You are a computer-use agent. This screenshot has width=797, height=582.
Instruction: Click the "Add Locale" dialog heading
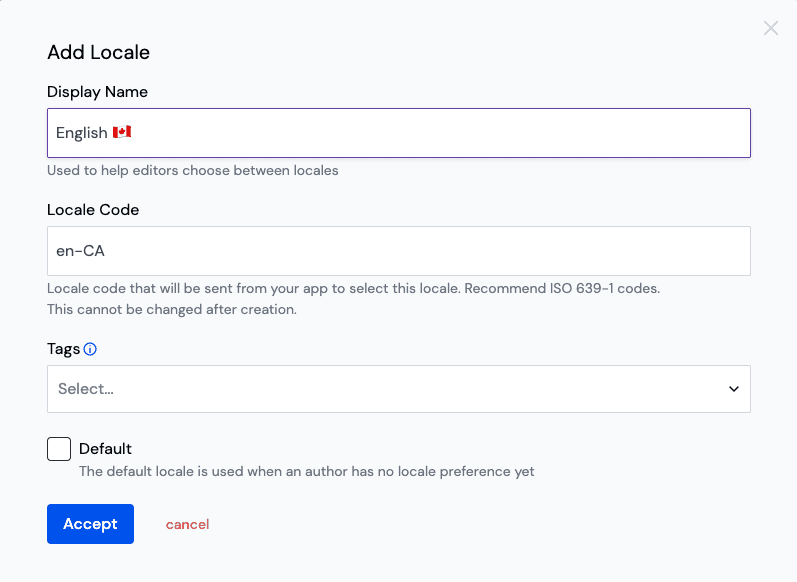point(98,52)
